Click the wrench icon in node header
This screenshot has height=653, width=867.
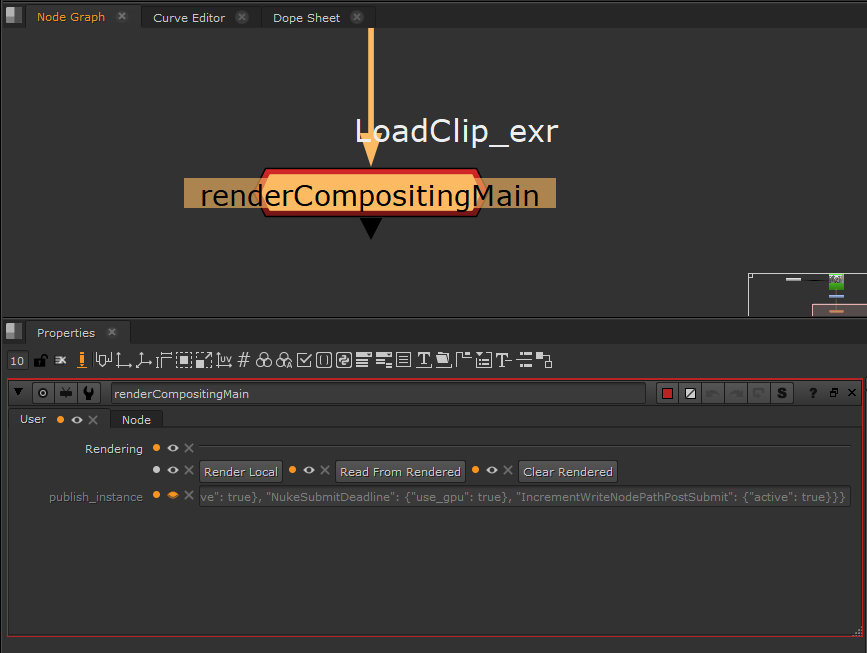(89, 393)
